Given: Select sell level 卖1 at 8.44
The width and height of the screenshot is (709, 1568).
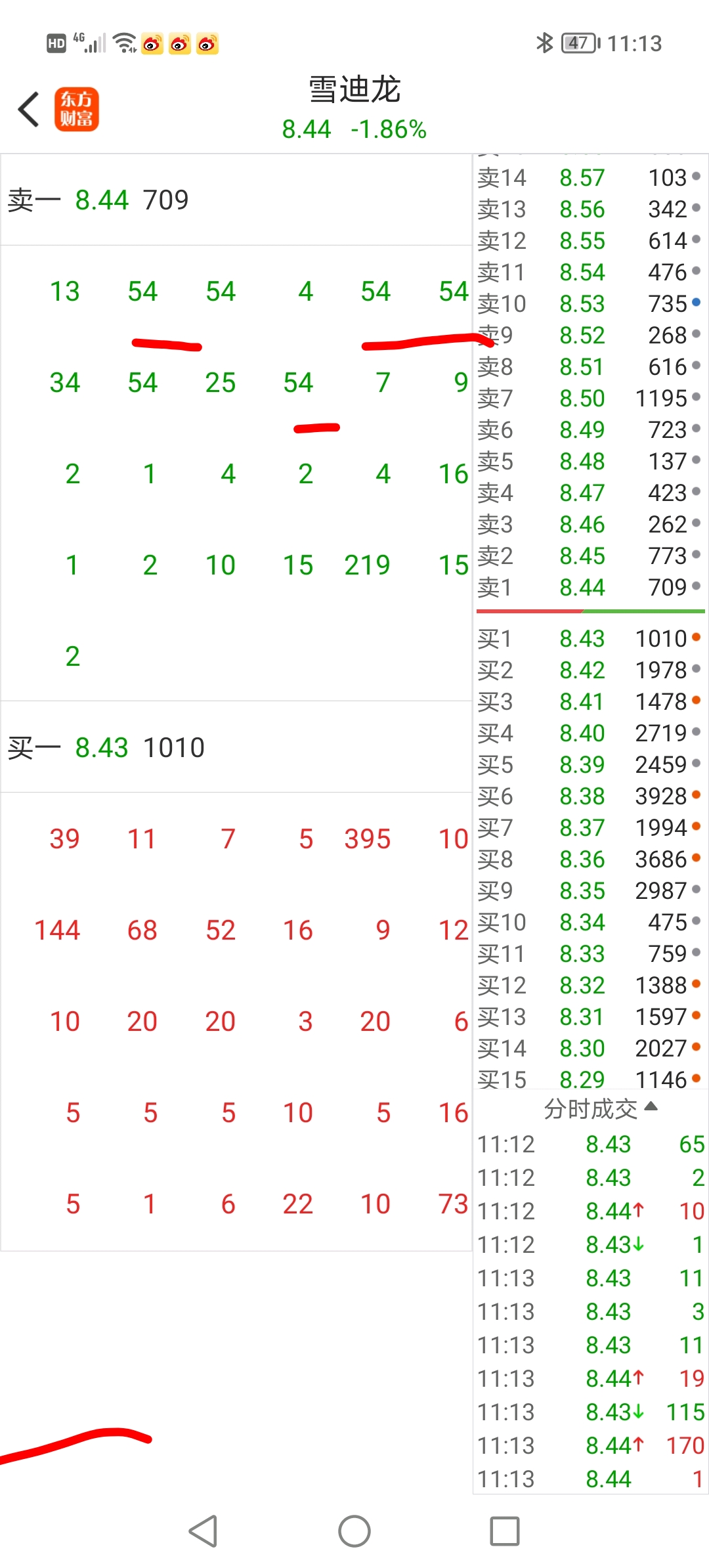Looking at the screenshot, I should coord(590,587).
